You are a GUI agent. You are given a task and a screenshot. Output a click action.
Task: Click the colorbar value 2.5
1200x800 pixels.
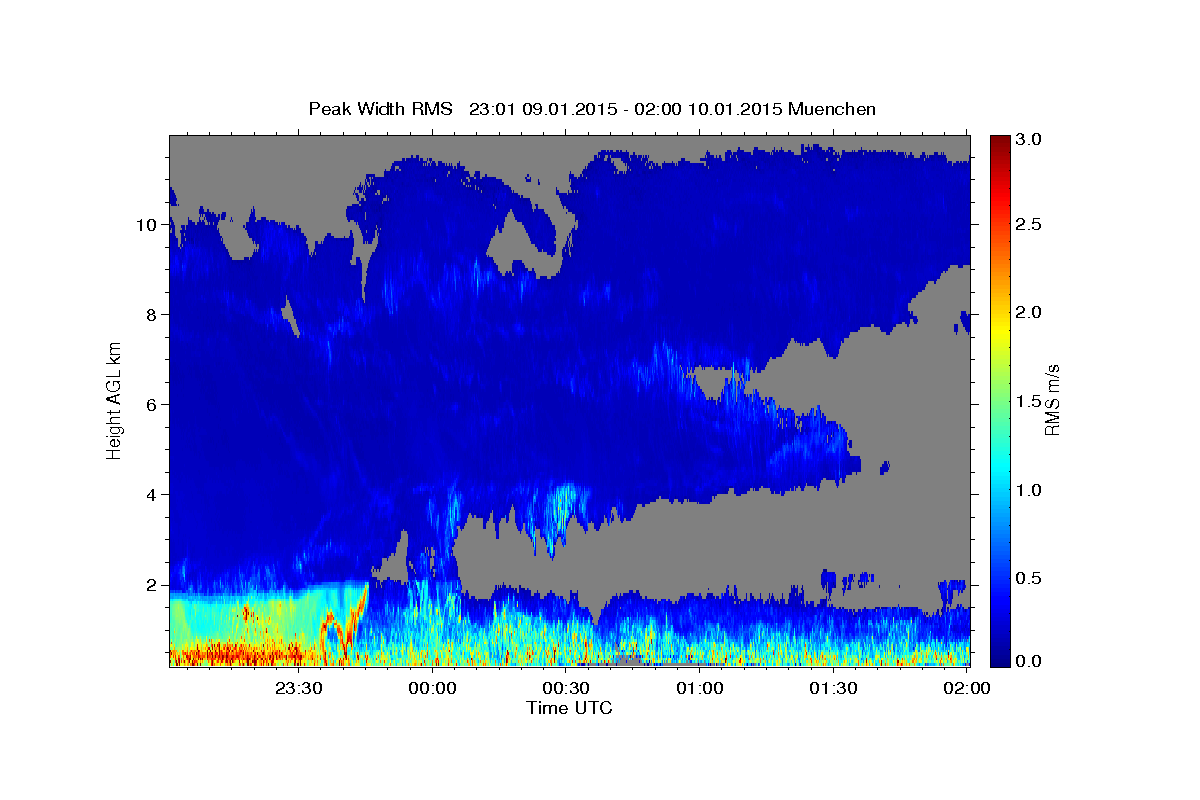1029,225
